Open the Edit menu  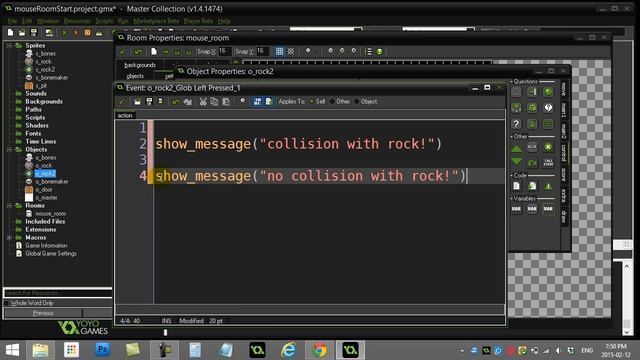point(27,21)
